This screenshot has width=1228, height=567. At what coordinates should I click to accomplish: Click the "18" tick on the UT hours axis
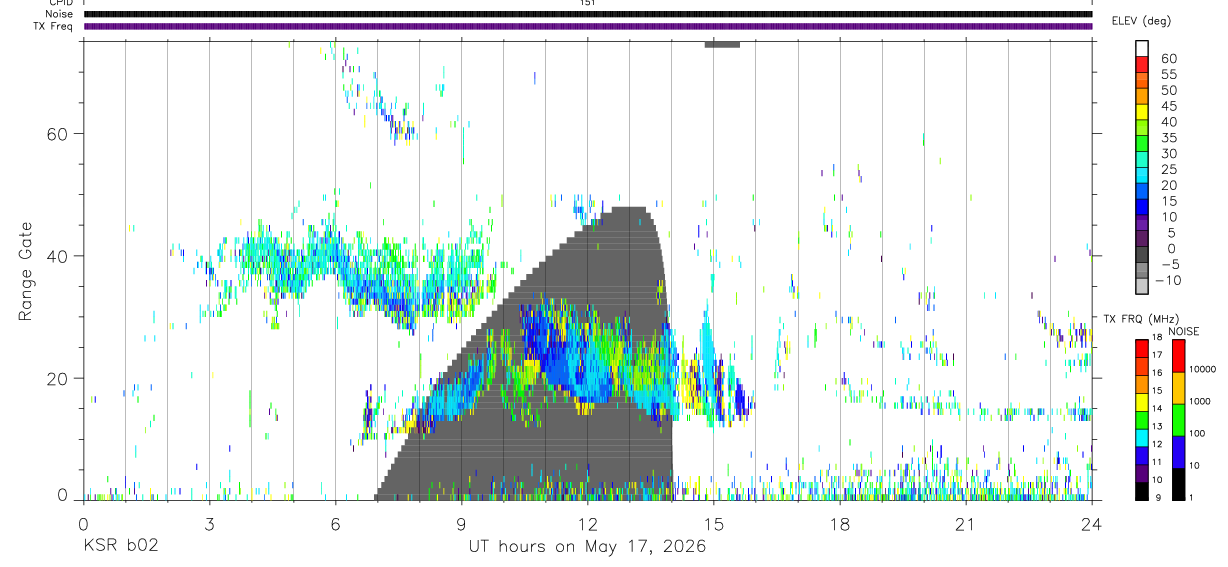coord(840,524)
